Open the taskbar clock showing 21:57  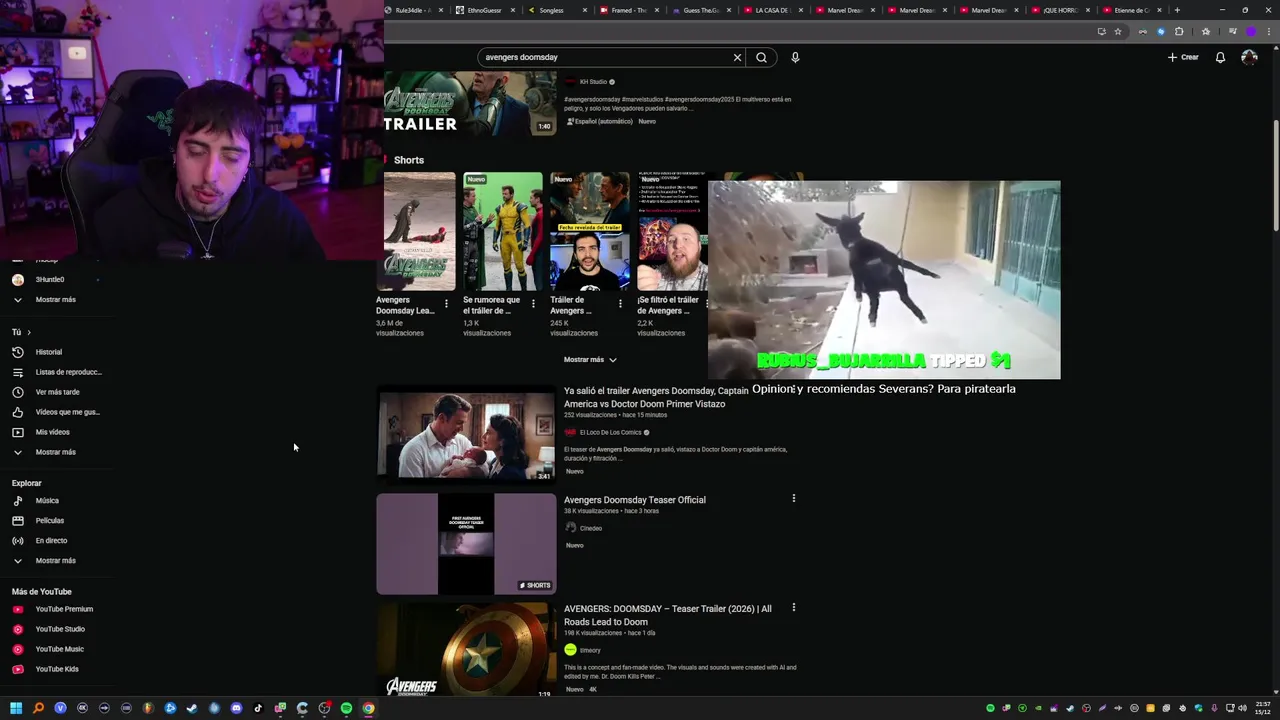click(x=1263, y=708)
